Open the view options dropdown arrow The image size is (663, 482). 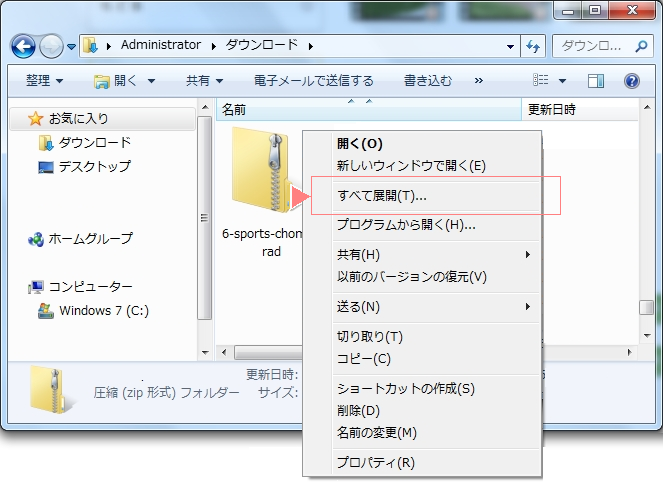[x=562, y=80]
